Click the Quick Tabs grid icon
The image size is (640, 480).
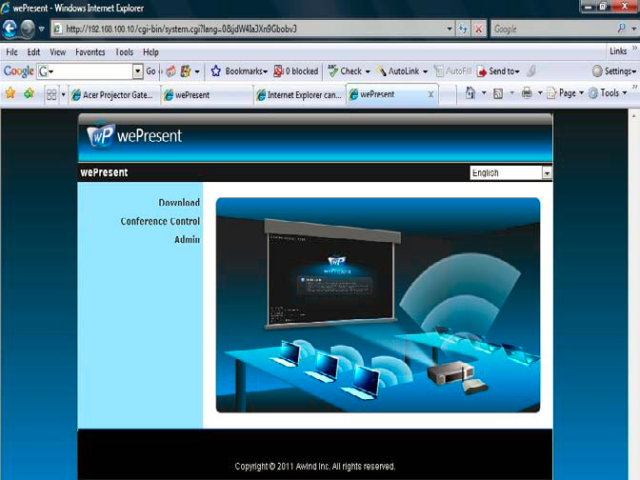coord(51,95)
